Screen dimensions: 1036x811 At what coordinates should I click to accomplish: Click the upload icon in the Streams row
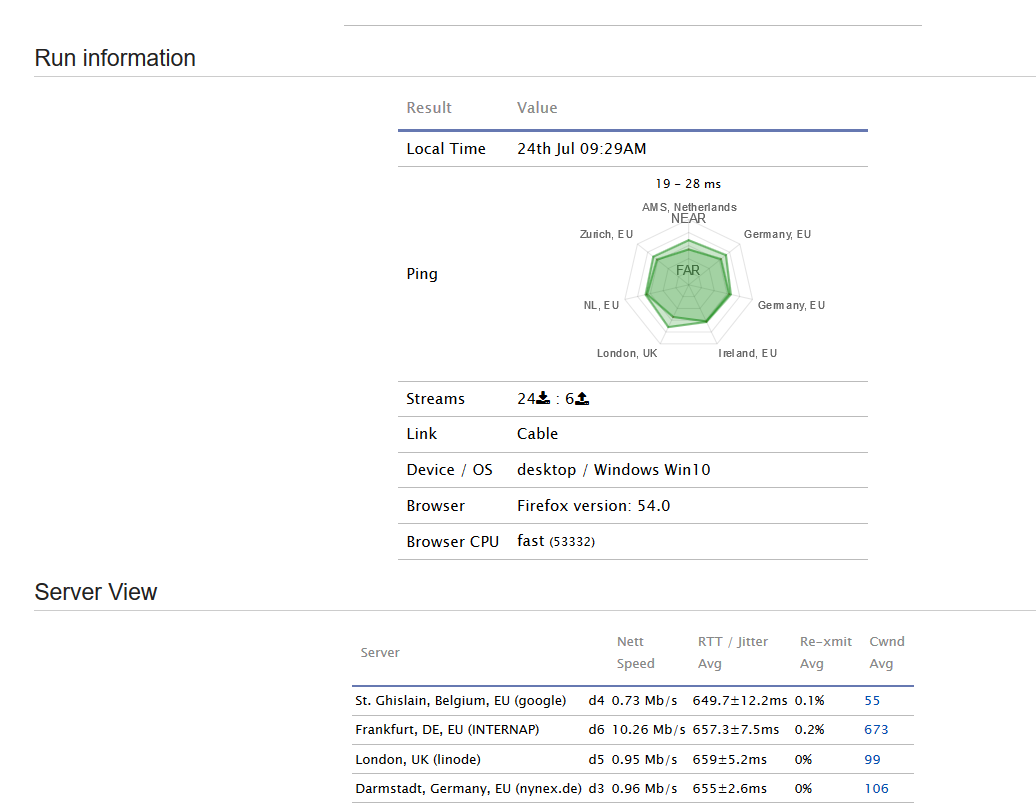tap(582, 399)
